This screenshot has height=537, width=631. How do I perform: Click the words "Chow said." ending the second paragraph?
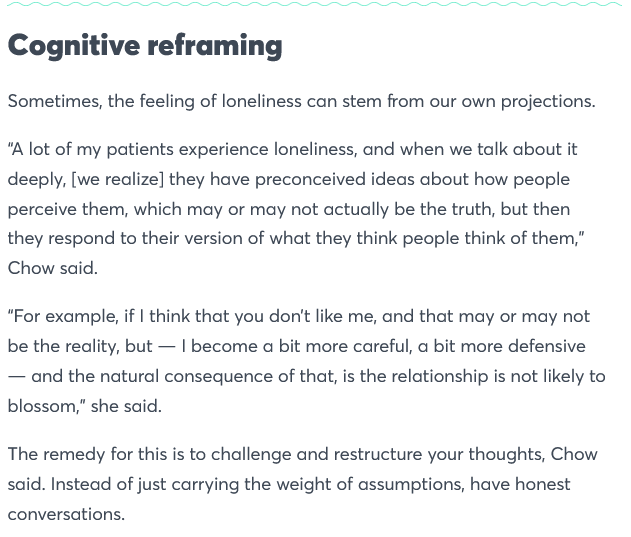point(53,269)
